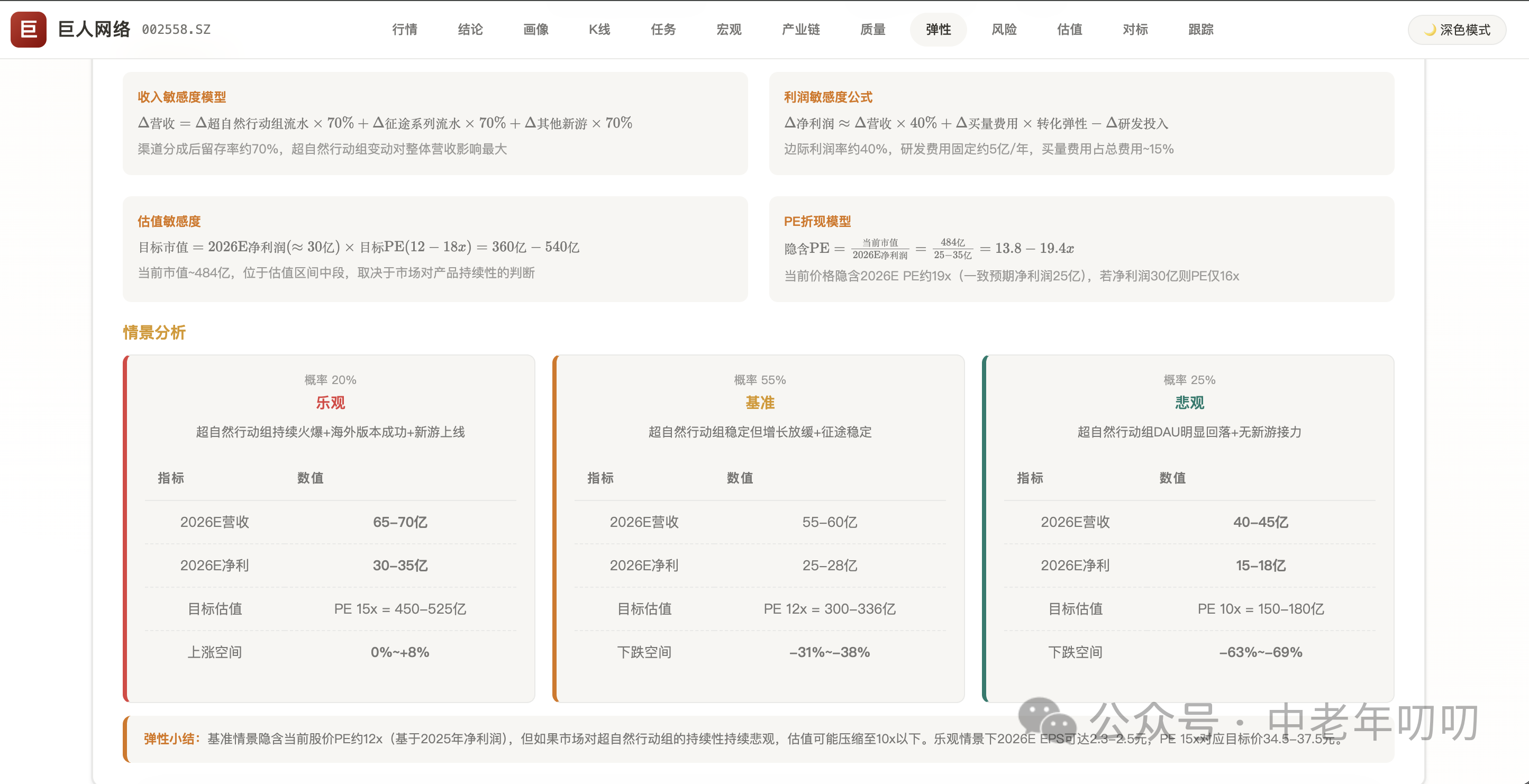Select the active 弹性 tab
Viewport: 1529px width, 784px height.
coord(938,29)
